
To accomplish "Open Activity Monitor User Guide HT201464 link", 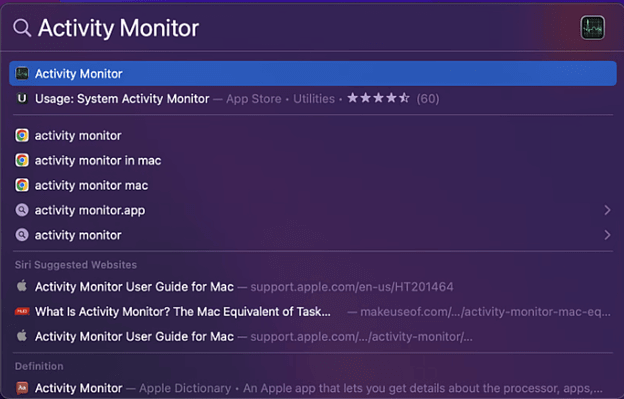I will [313, 287].
